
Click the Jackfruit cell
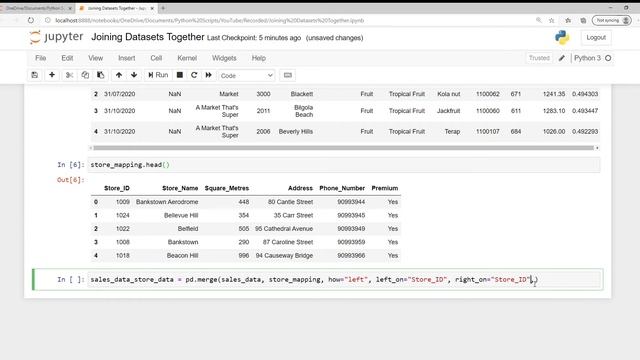[448, 111]
